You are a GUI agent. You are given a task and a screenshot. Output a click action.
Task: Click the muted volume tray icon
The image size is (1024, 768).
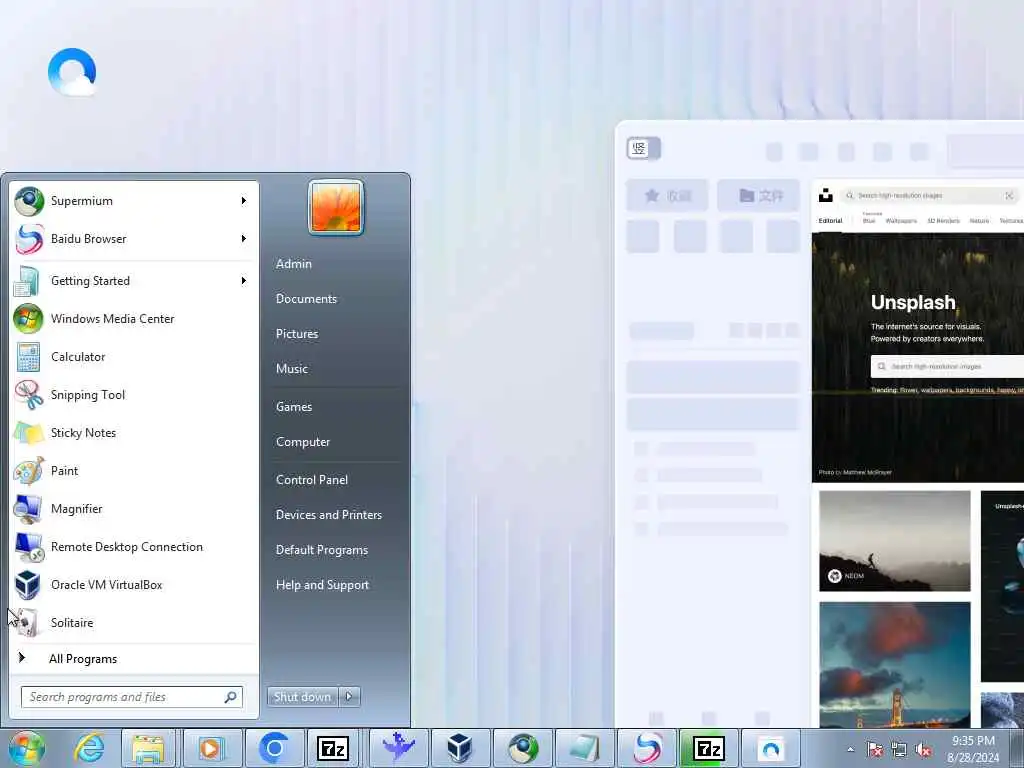click(923, 749)
